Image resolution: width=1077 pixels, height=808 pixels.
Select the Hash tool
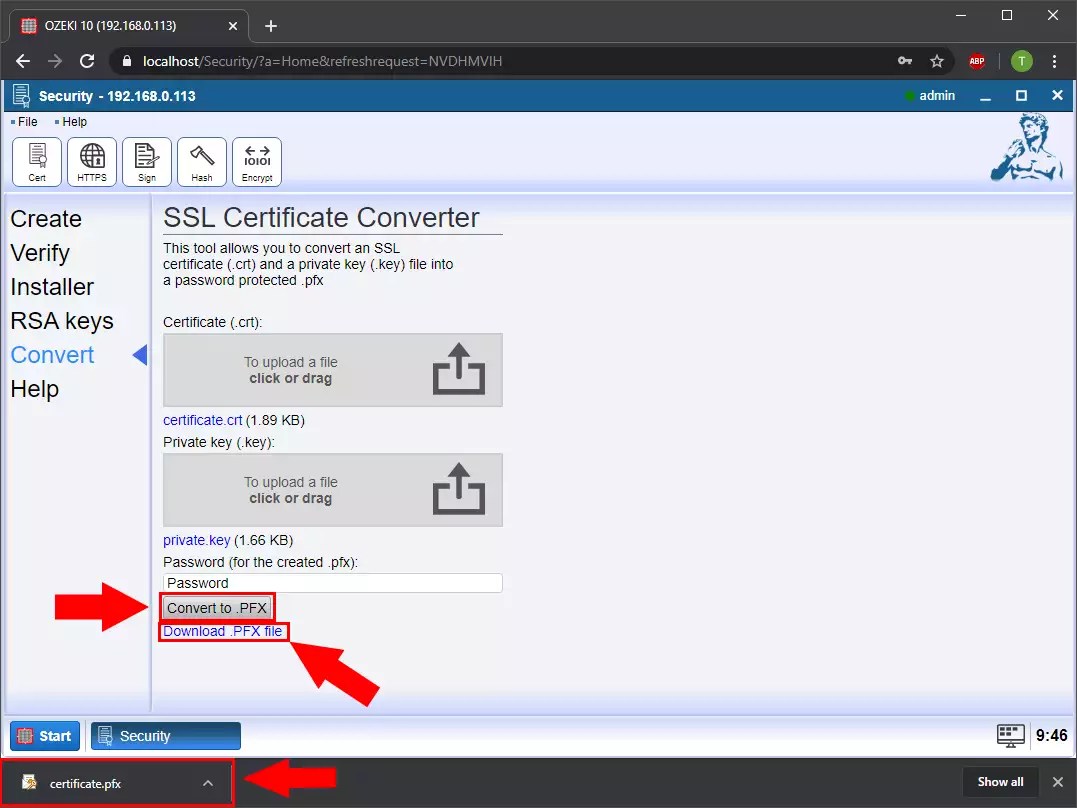click(x=201, y=161)
